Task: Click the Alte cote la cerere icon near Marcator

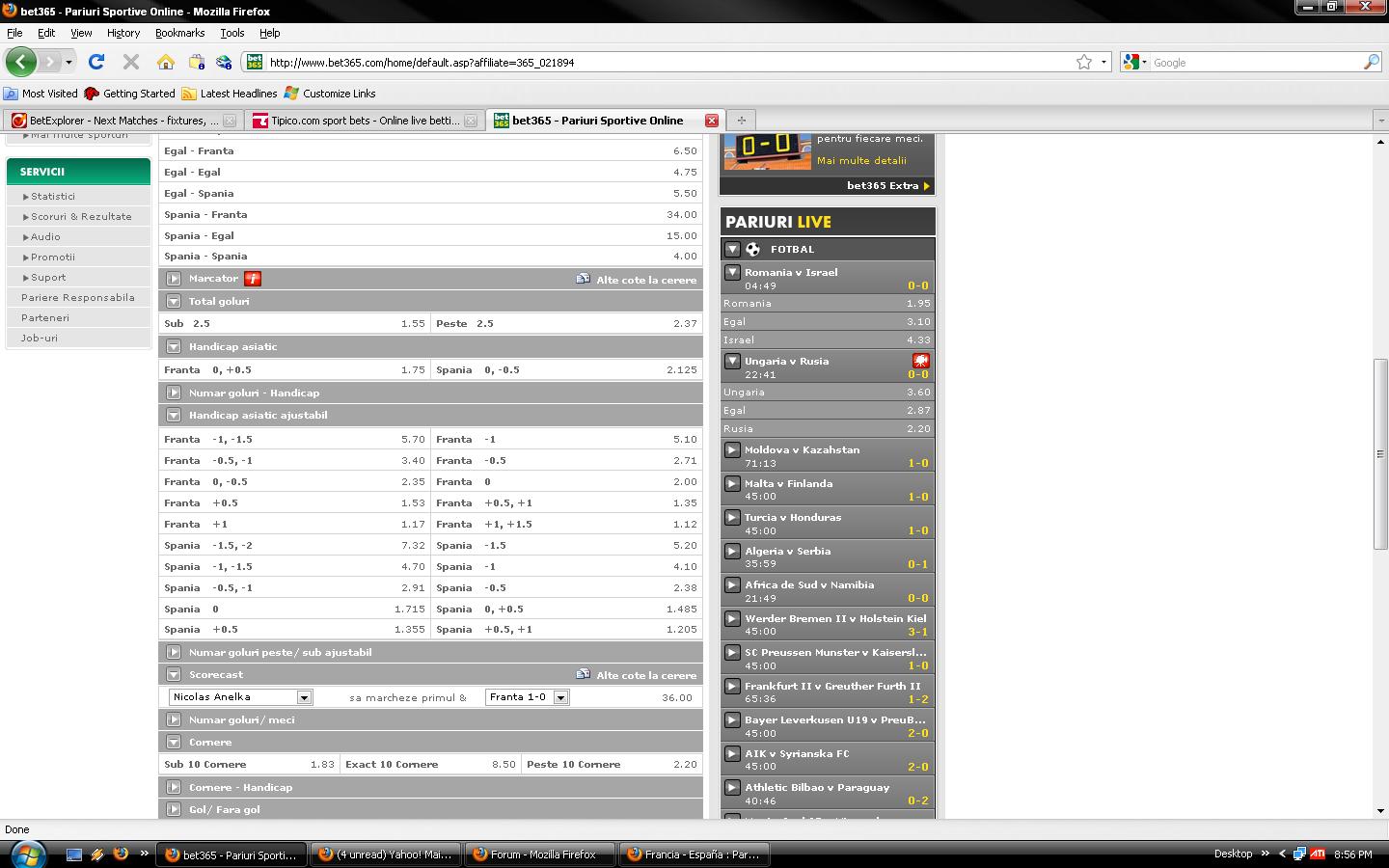Action: click(583, 279)
